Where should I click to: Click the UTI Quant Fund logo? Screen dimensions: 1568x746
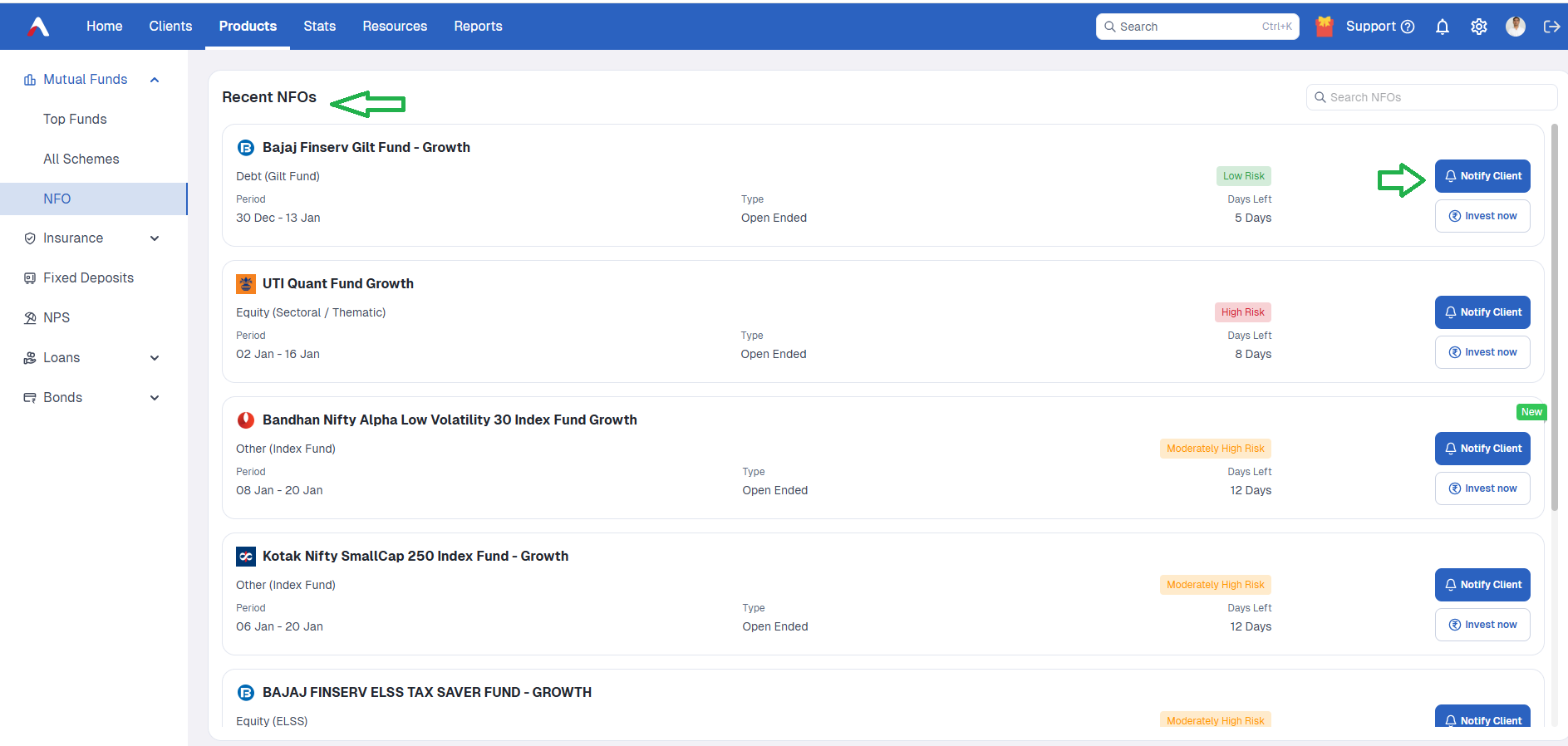246,284
